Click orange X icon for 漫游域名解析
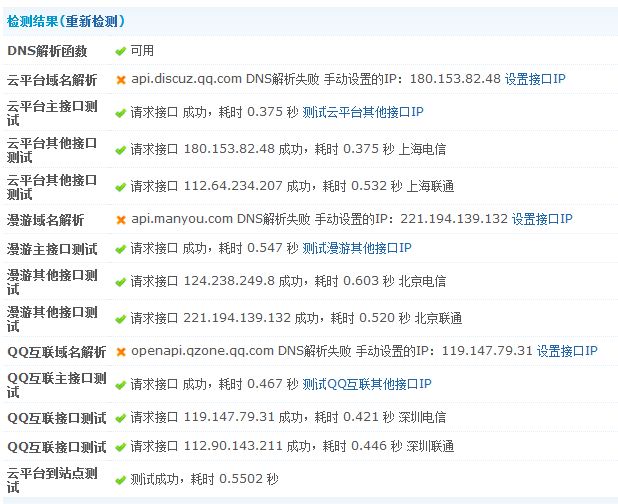This screenshot has height=504, width=618. coord(121,219)
